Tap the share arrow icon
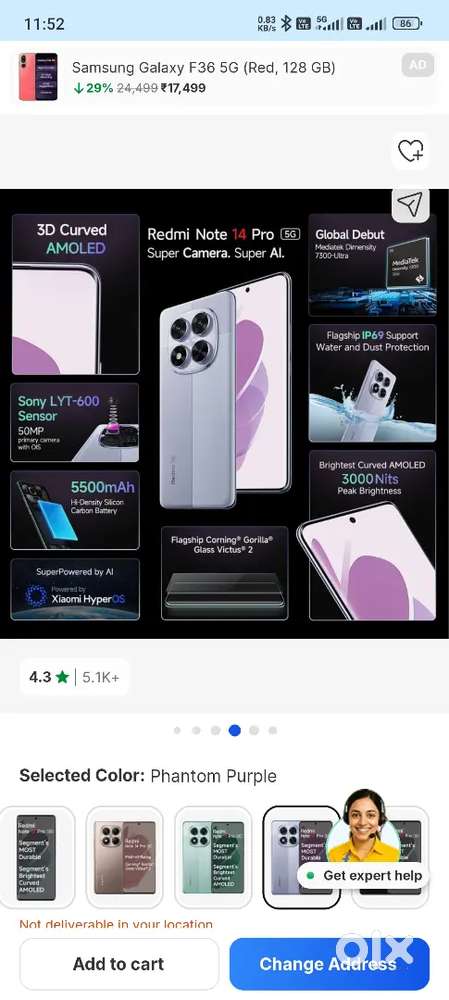The image size is (449, 1000). point(410,204)
